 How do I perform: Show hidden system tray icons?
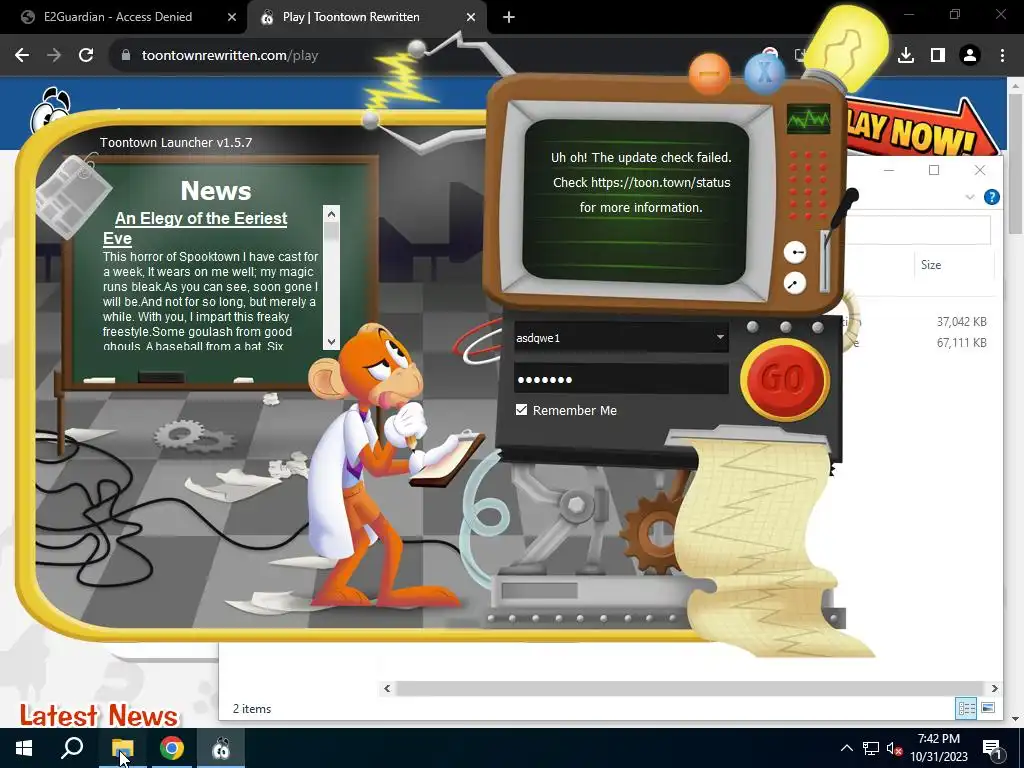pos(846,748)
